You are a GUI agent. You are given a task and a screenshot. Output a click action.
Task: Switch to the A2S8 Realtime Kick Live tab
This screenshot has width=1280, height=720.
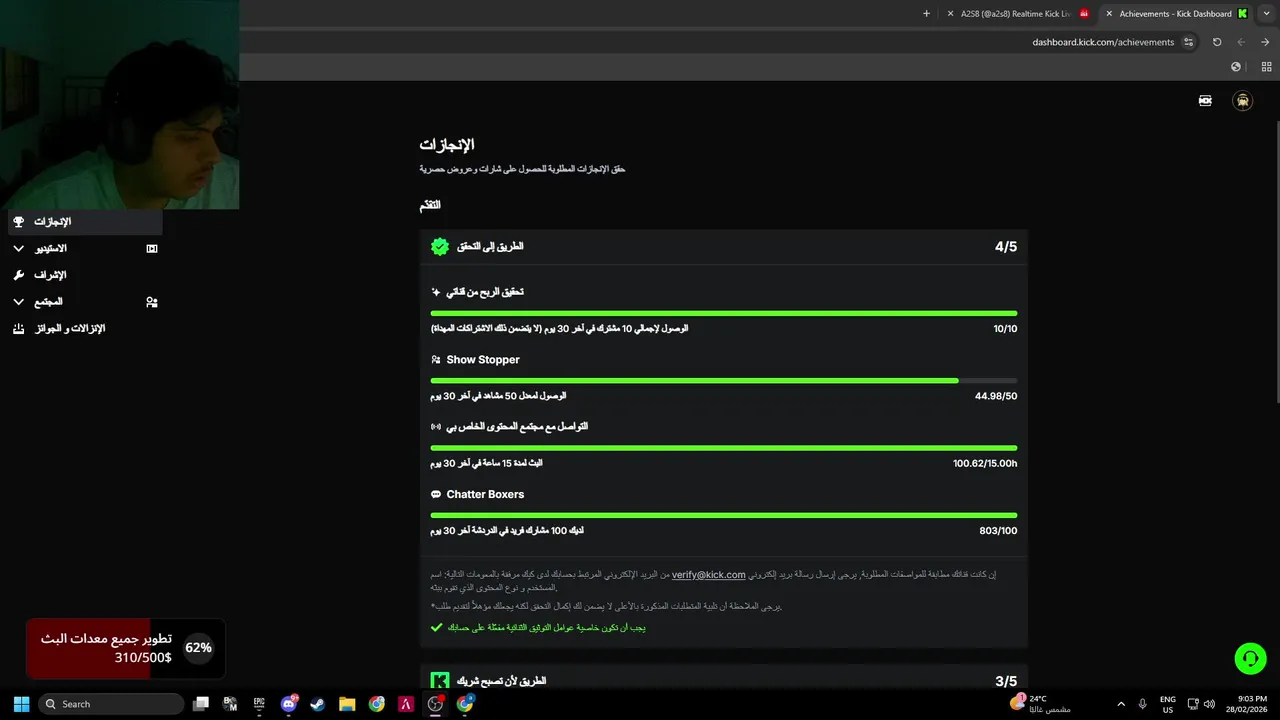(1015, 14)
